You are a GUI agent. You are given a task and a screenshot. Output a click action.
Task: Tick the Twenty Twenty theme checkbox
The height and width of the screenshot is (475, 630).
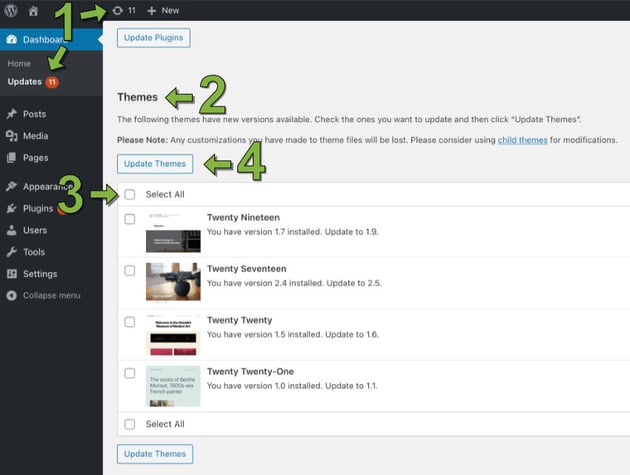tap(130, 322)
